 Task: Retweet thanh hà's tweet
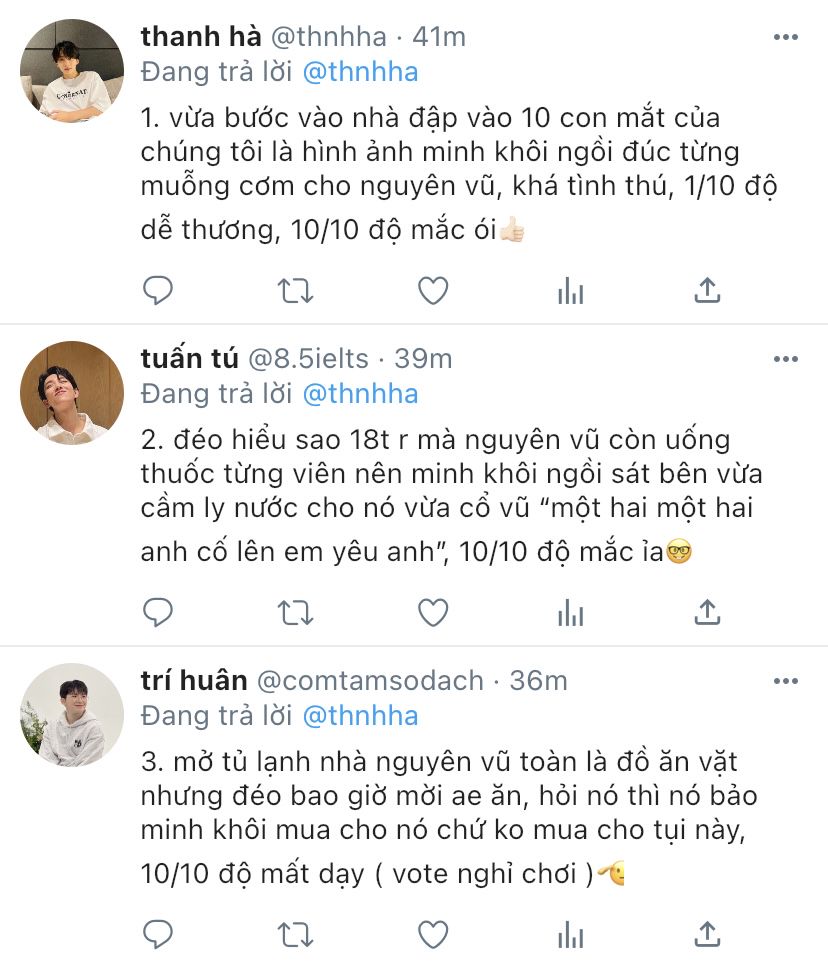pyautogui.click(x=294, y=290)
